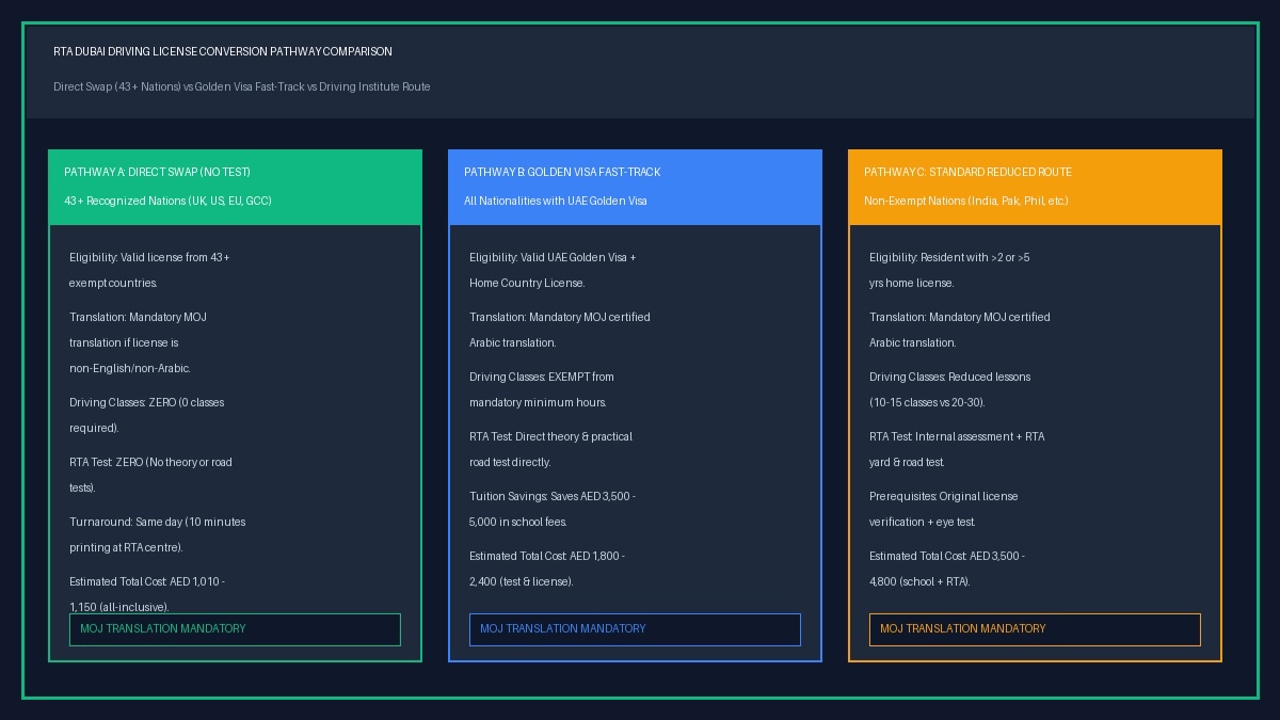Click Pathway C Reduced lessons entry

(950, 390)
